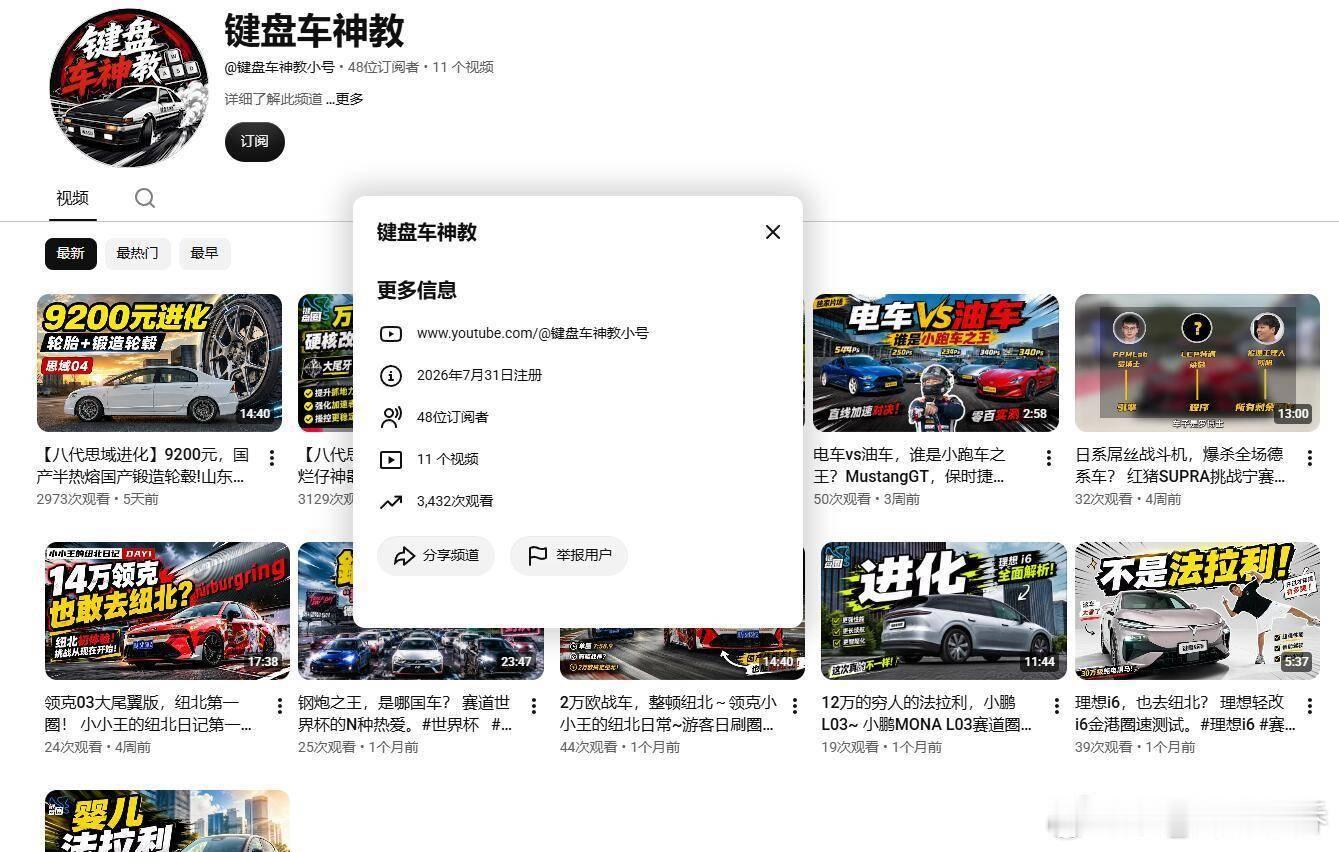Click 25次观看 • 1个月前 metadata
This screenshot has height=852, width=1339.
[358, 747]
